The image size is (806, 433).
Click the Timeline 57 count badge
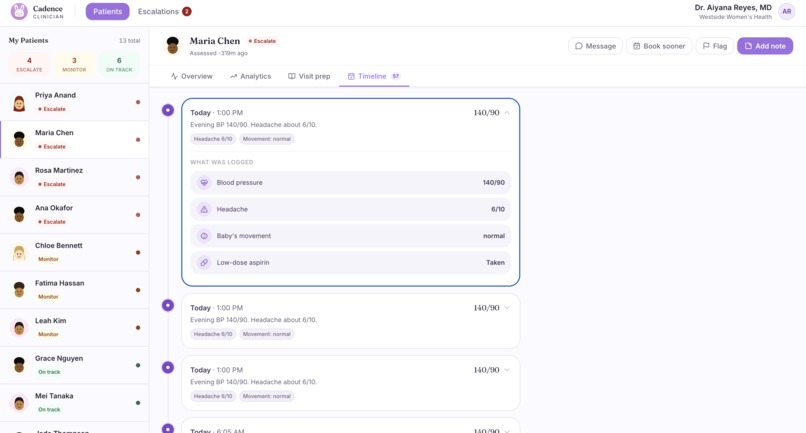point(395,76)
